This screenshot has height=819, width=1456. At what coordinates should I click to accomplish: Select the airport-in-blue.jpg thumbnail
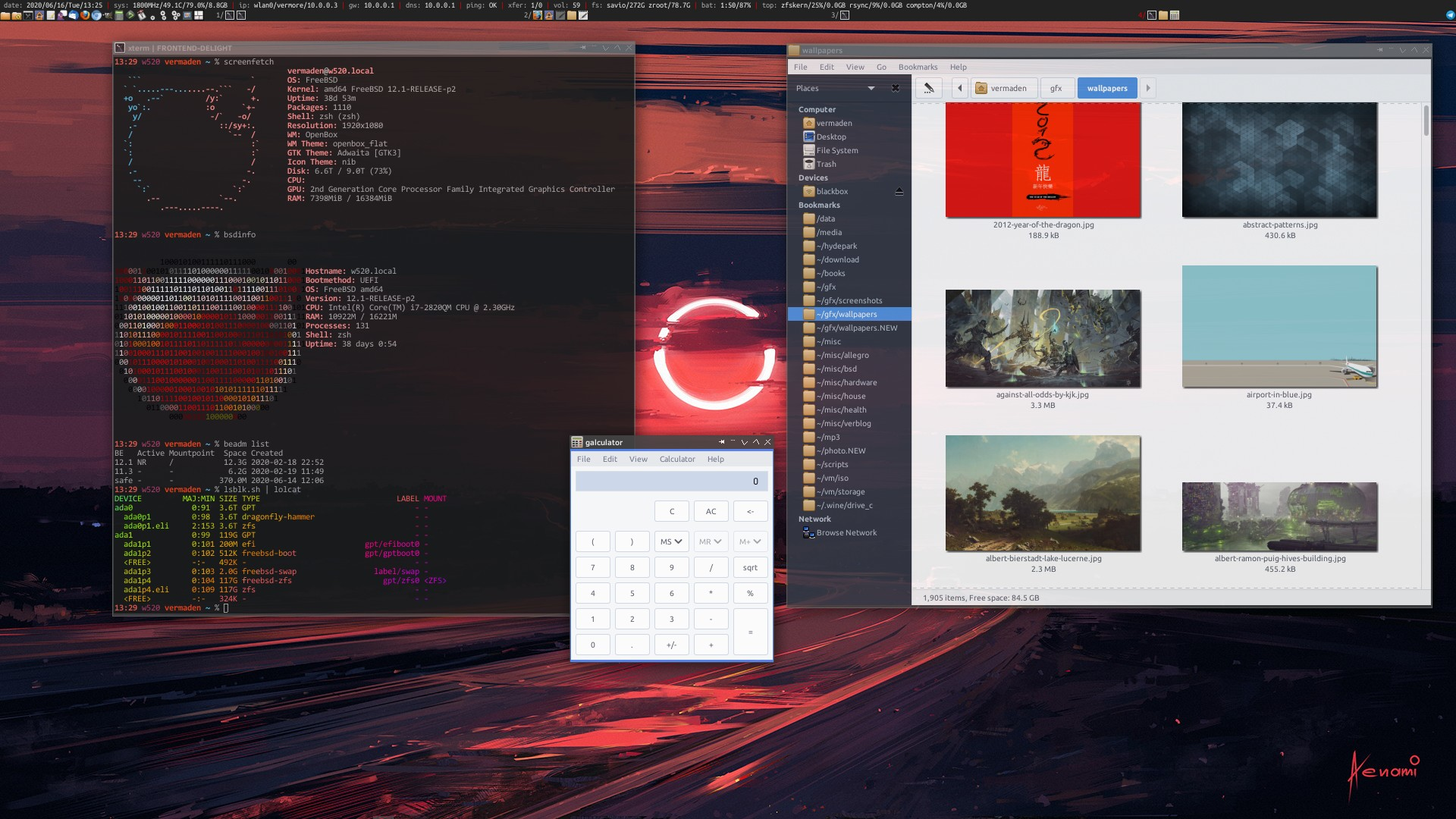[1279, 327]
